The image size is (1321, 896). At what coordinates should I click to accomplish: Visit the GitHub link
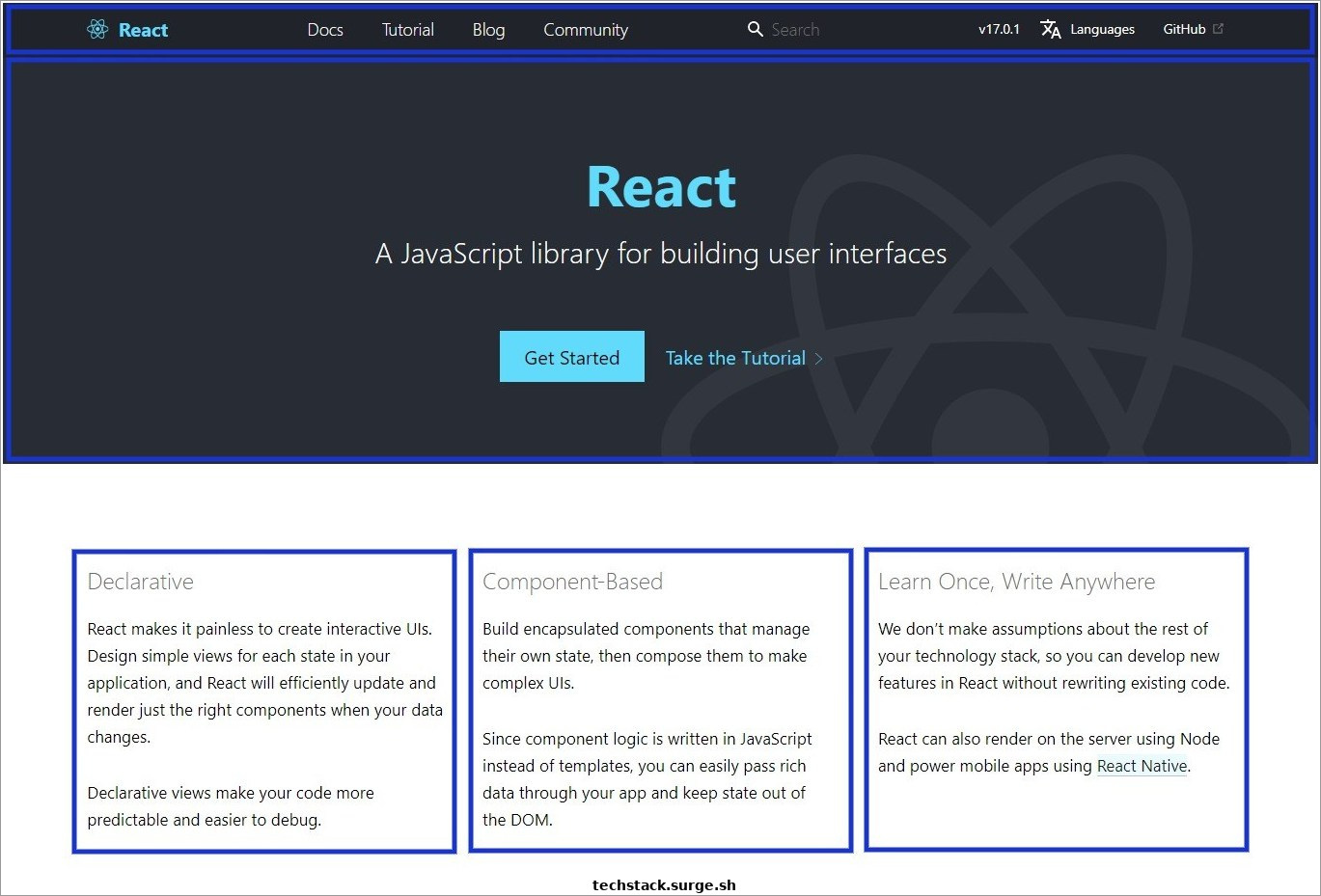click(x=1184, y=29)
